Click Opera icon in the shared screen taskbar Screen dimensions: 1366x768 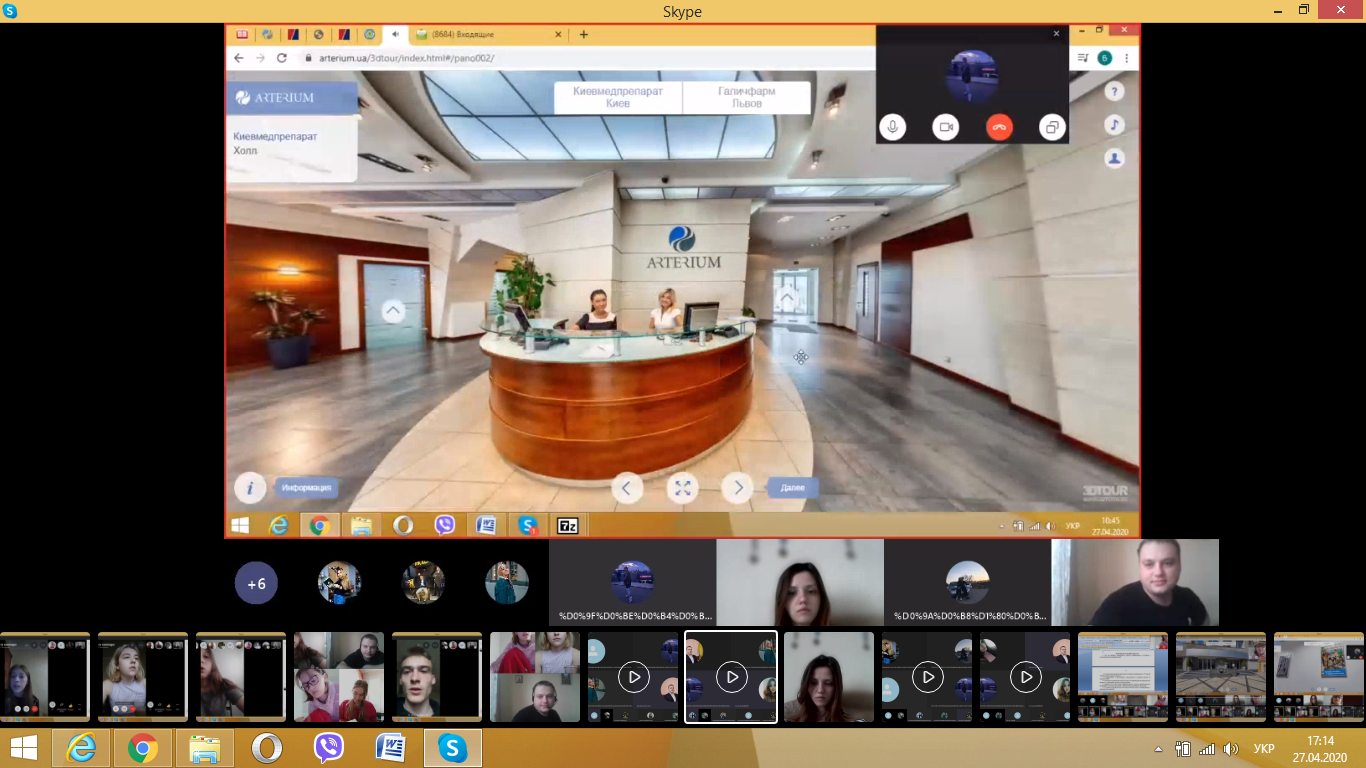pos(403,525)
